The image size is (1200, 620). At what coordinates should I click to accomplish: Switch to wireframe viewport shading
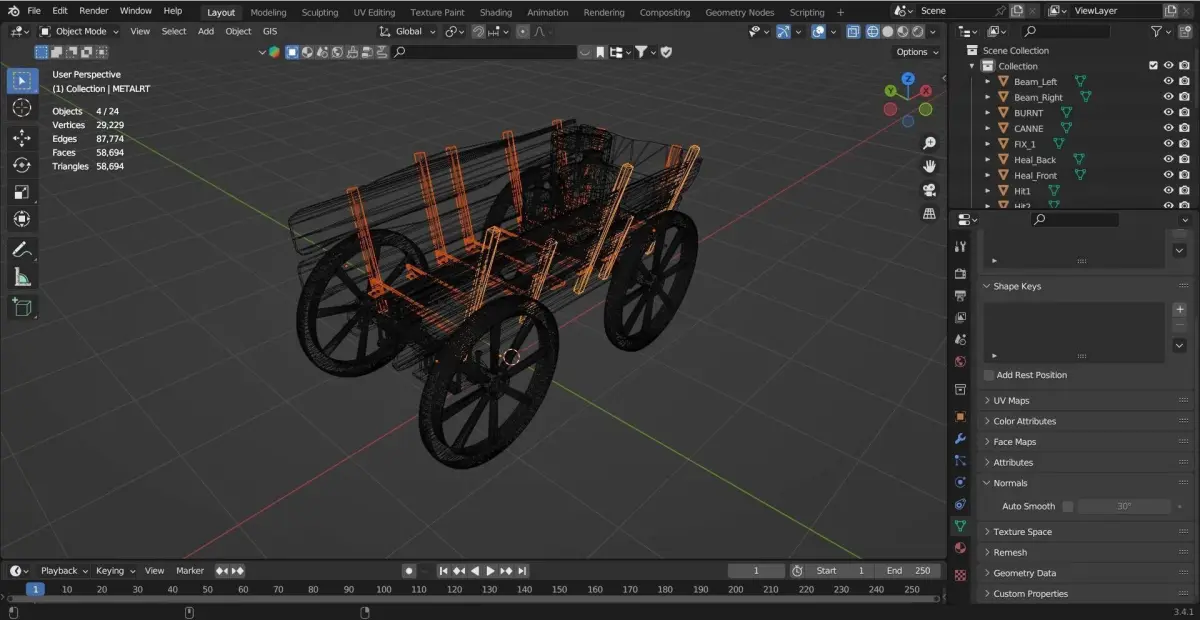tap(871, 31)
